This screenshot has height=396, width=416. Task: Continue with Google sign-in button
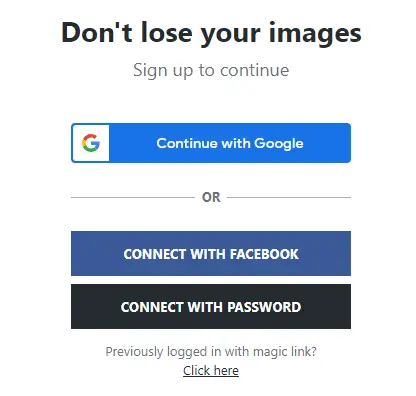[x=211, y=143]
